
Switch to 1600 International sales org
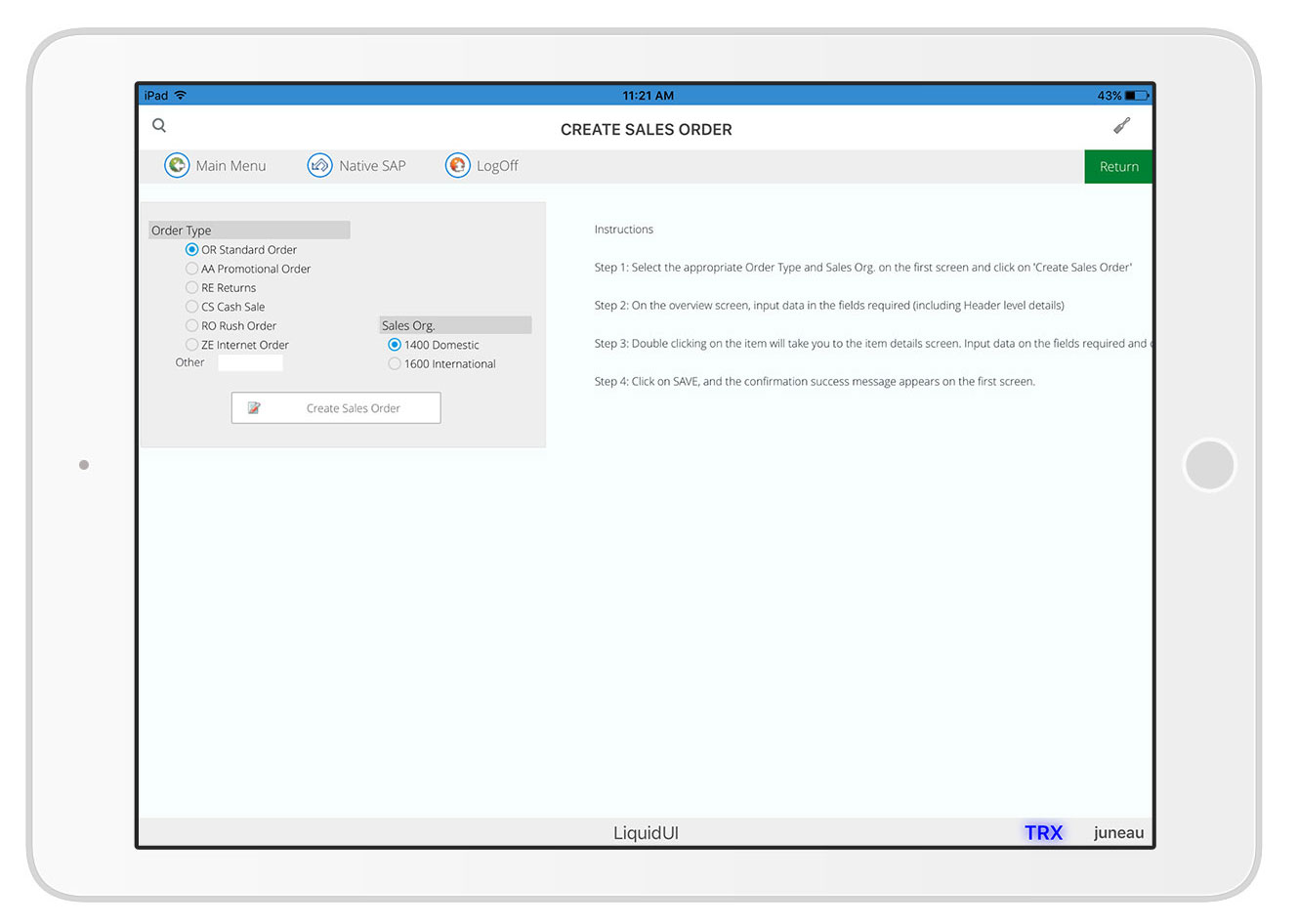[x=395, y=364]
